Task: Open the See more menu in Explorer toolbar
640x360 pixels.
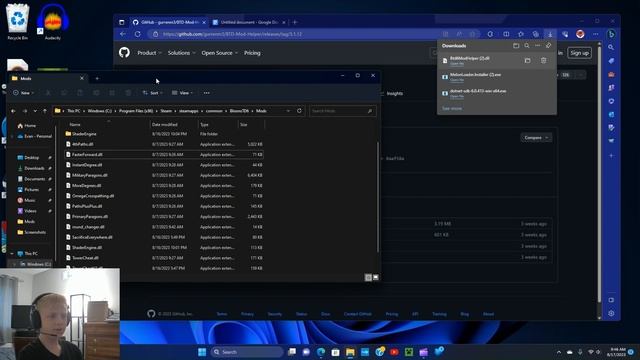Action: [207, 93]
